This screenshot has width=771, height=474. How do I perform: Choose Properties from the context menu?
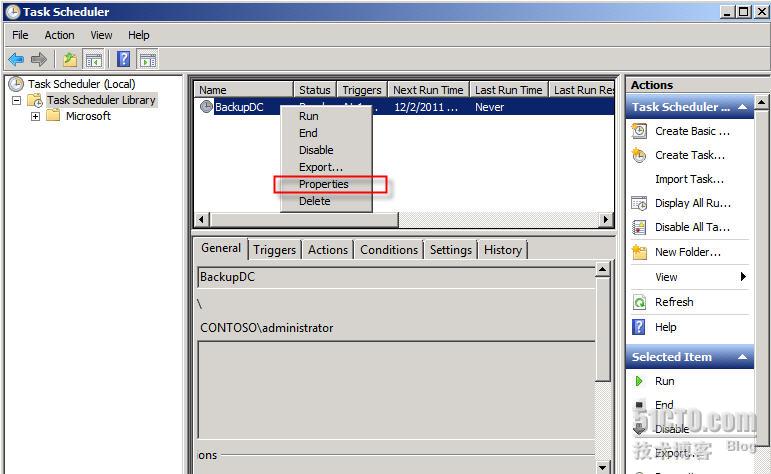click(x=326, y=184)
